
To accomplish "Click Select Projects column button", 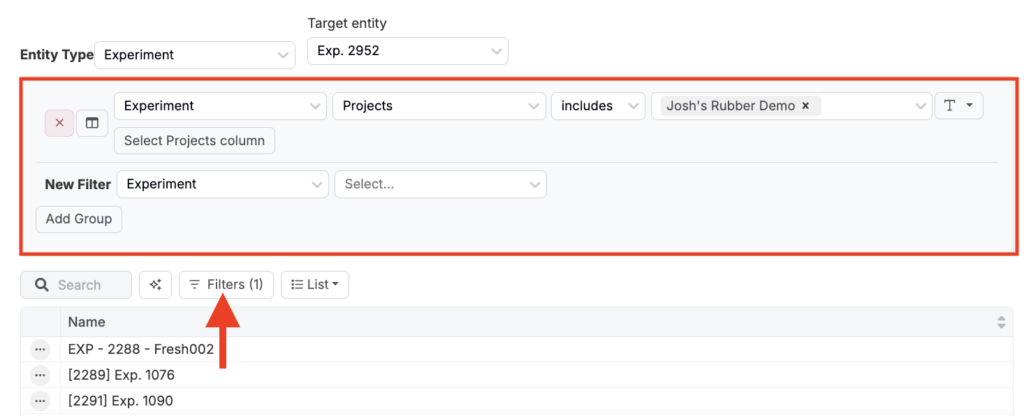I will 194,141.
